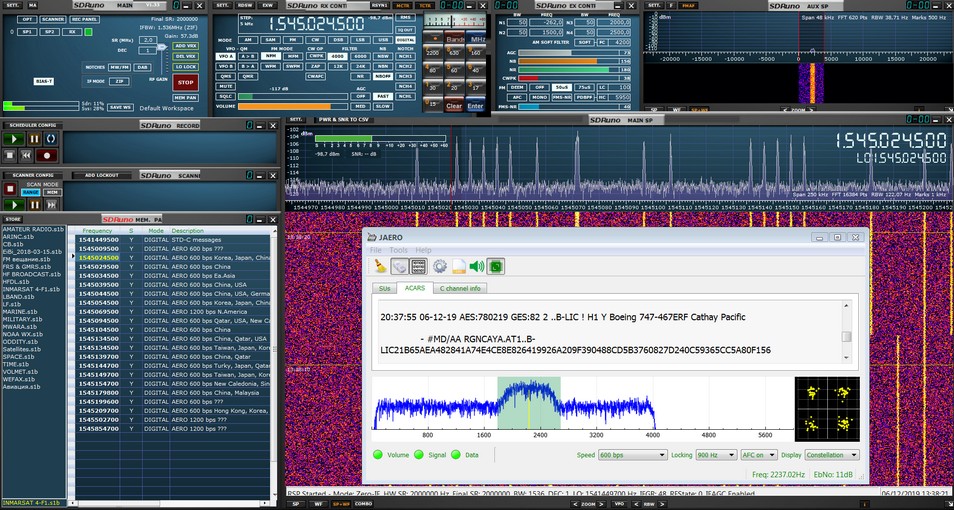Pause playback in SDRuno Recorder panel
Viewport: 954px width, 510px height.
click(x=34, y=139)
